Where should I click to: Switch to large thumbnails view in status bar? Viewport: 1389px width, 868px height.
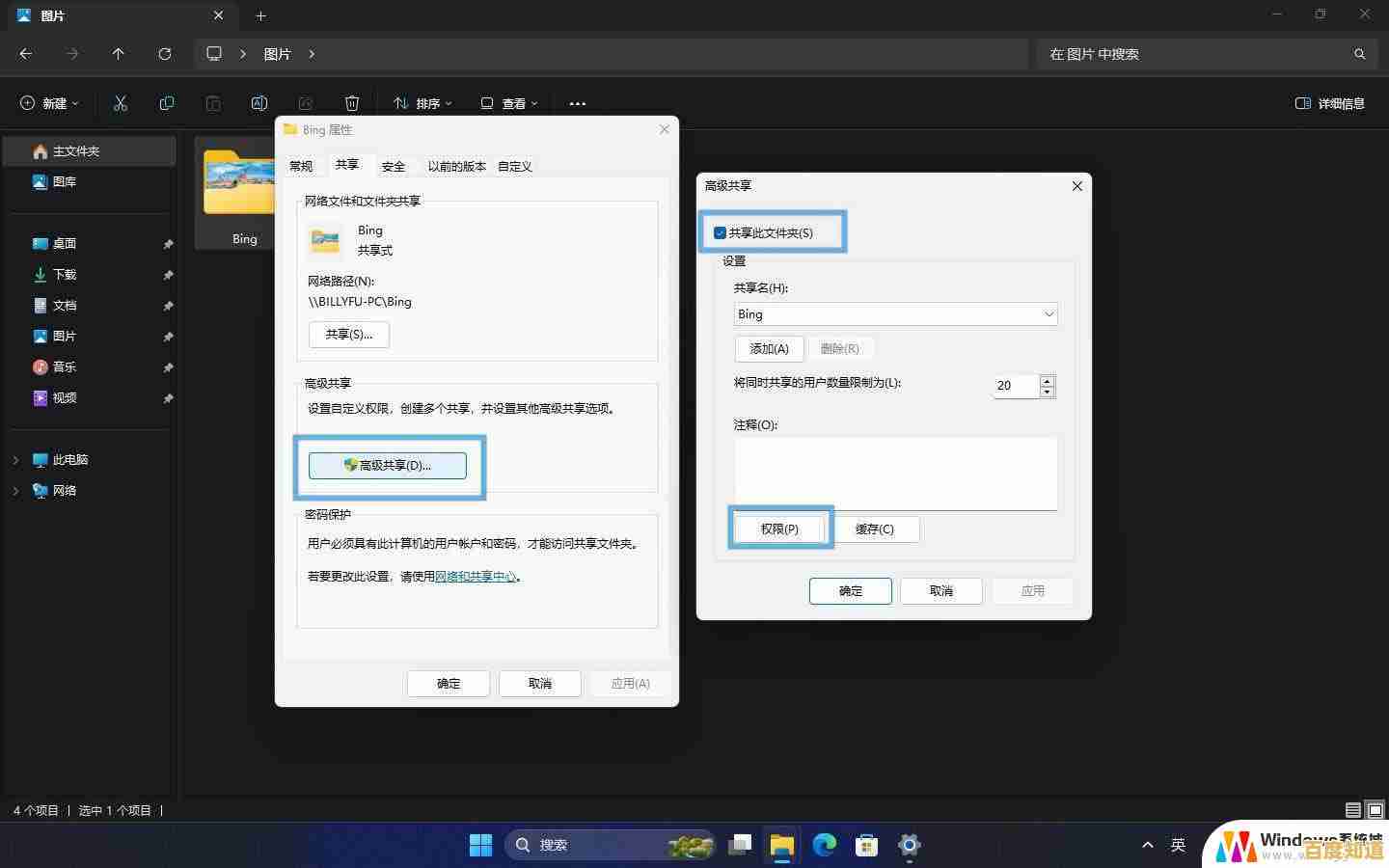coord(1374,810)
